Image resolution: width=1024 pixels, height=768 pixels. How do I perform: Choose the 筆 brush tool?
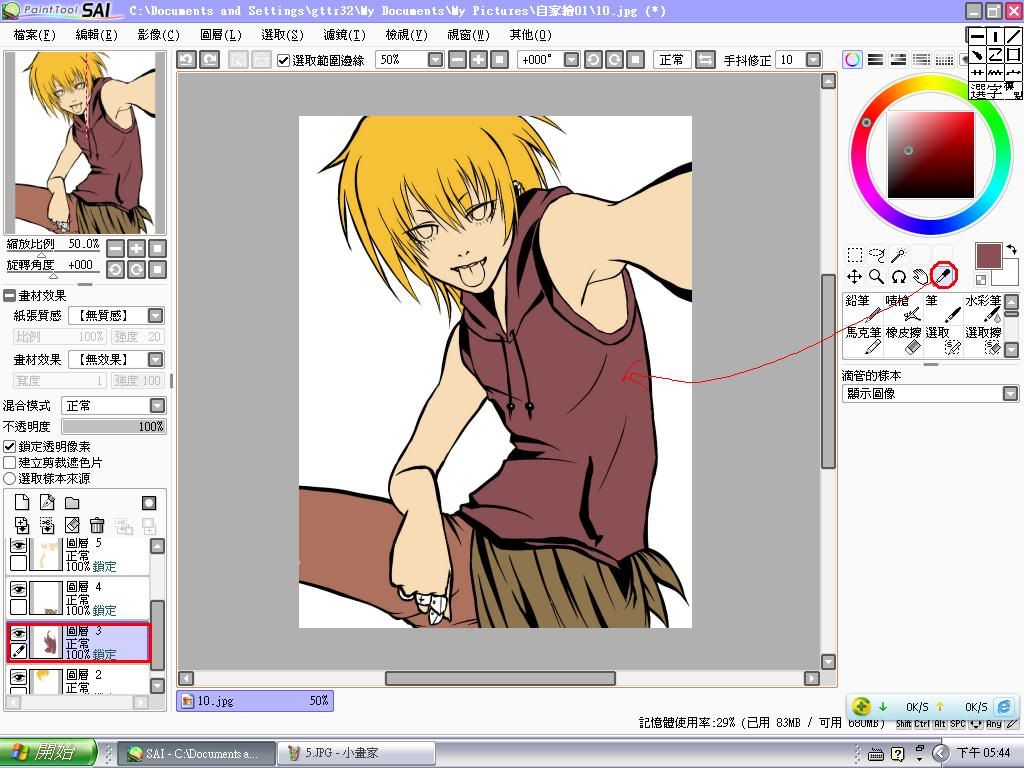tap(943, 309)
